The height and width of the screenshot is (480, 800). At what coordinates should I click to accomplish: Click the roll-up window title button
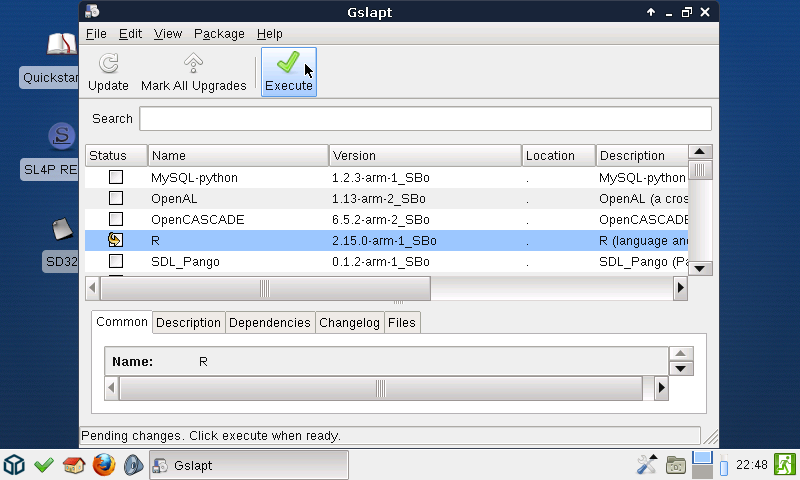coord(651,12)
